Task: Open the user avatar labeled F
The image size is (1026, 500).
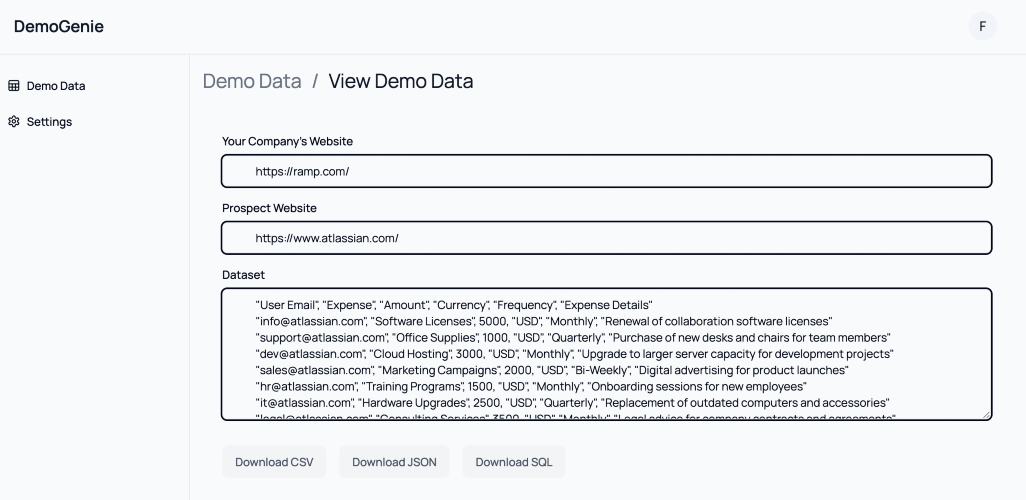Action: 982,26
